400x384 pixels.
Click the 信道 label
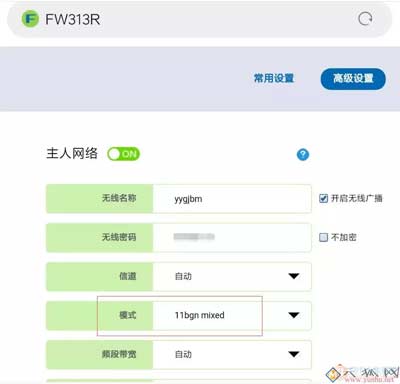(x=128, y=276)
